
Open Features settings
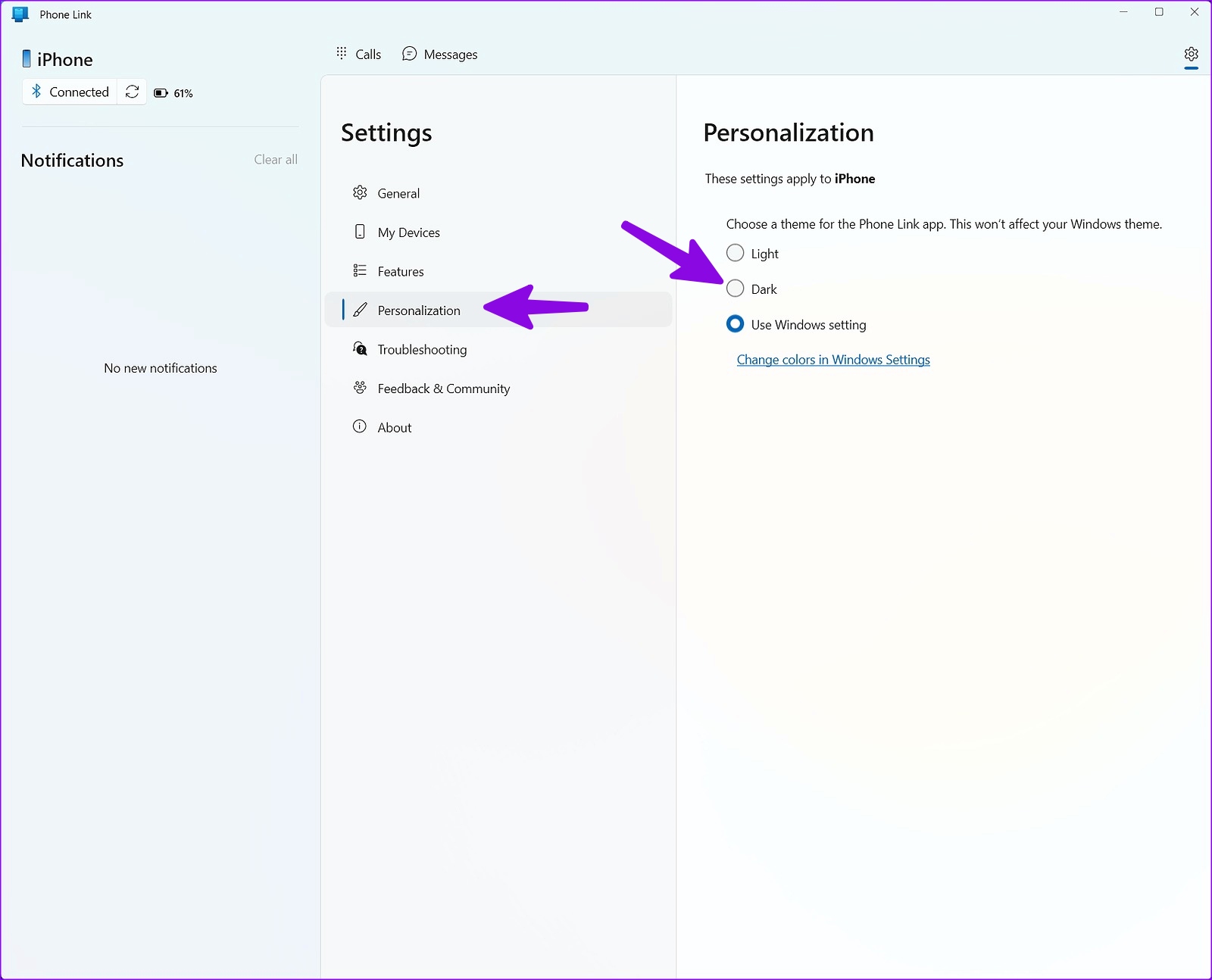tap(498, 271)
